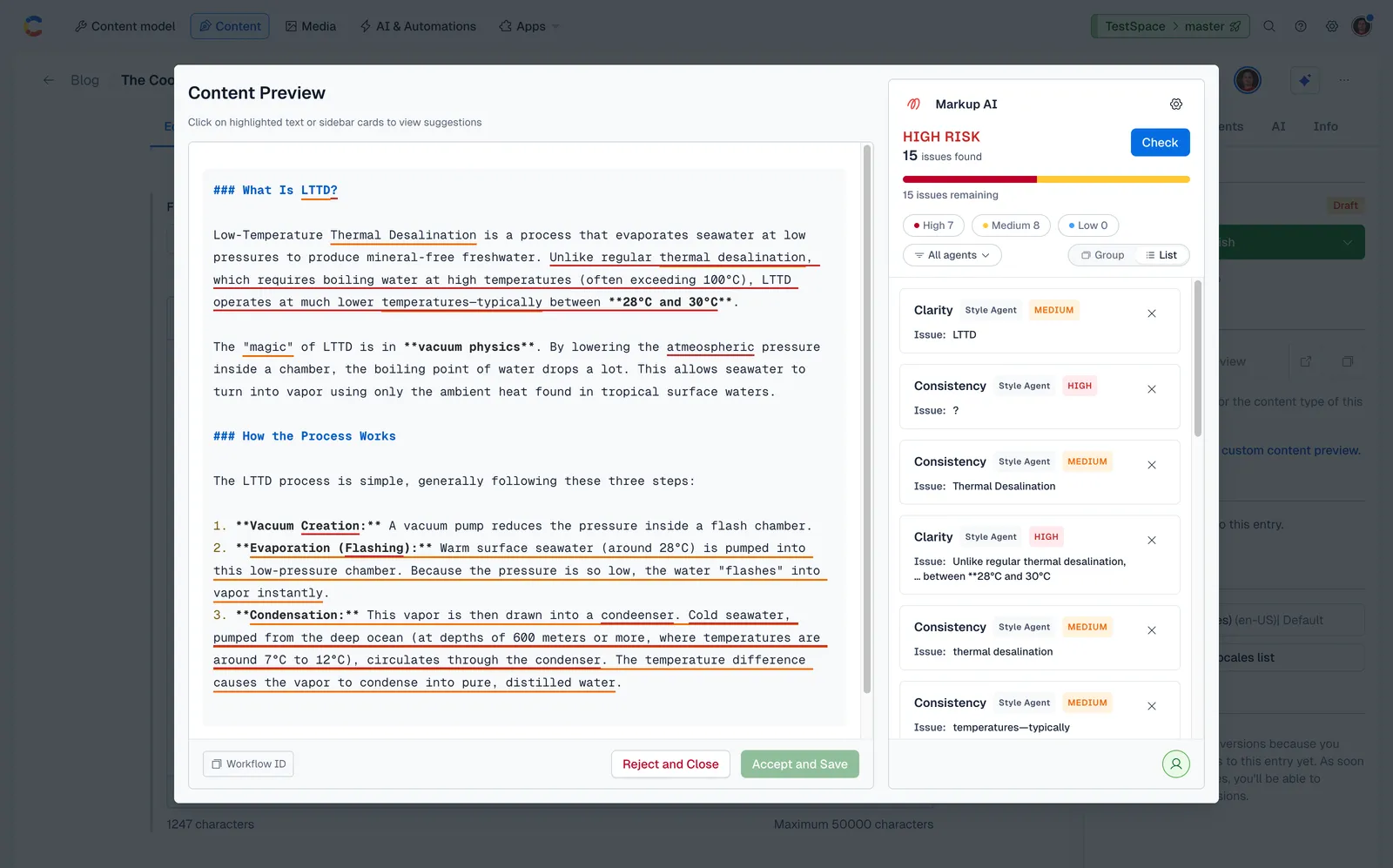This screenshot has width=1393, height=868.
Task: Open the Content model tab
Action: 124,26
